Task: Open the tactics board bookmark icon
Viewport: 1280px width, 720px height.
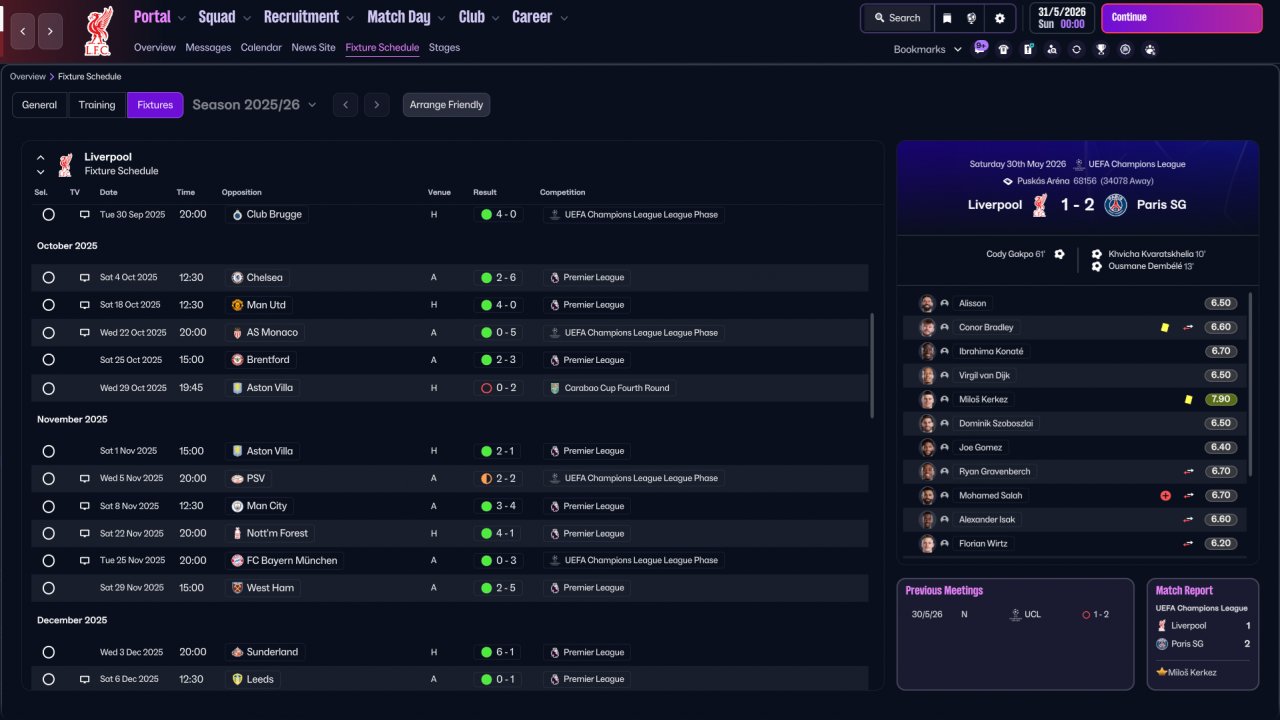Action: point(1028,49)
